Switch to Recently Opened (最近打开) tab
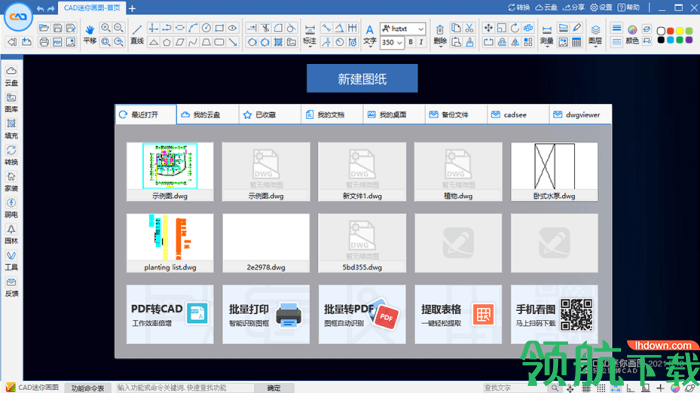Image resolution: width=700 pixels, height=393 pixels. point(146,115)
